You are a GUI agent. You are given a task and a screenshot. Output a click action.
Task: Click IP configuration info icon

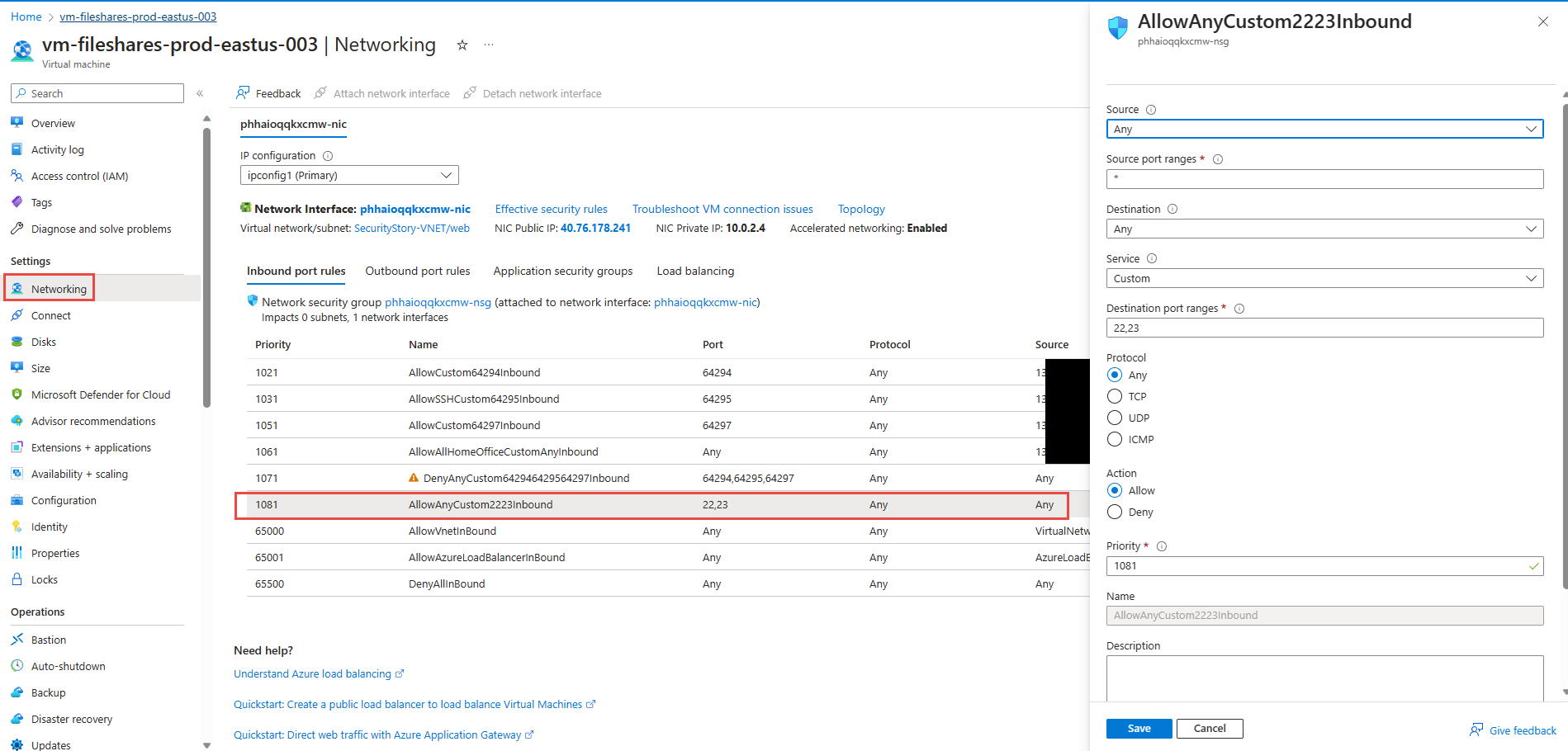(x=328, y=156)
